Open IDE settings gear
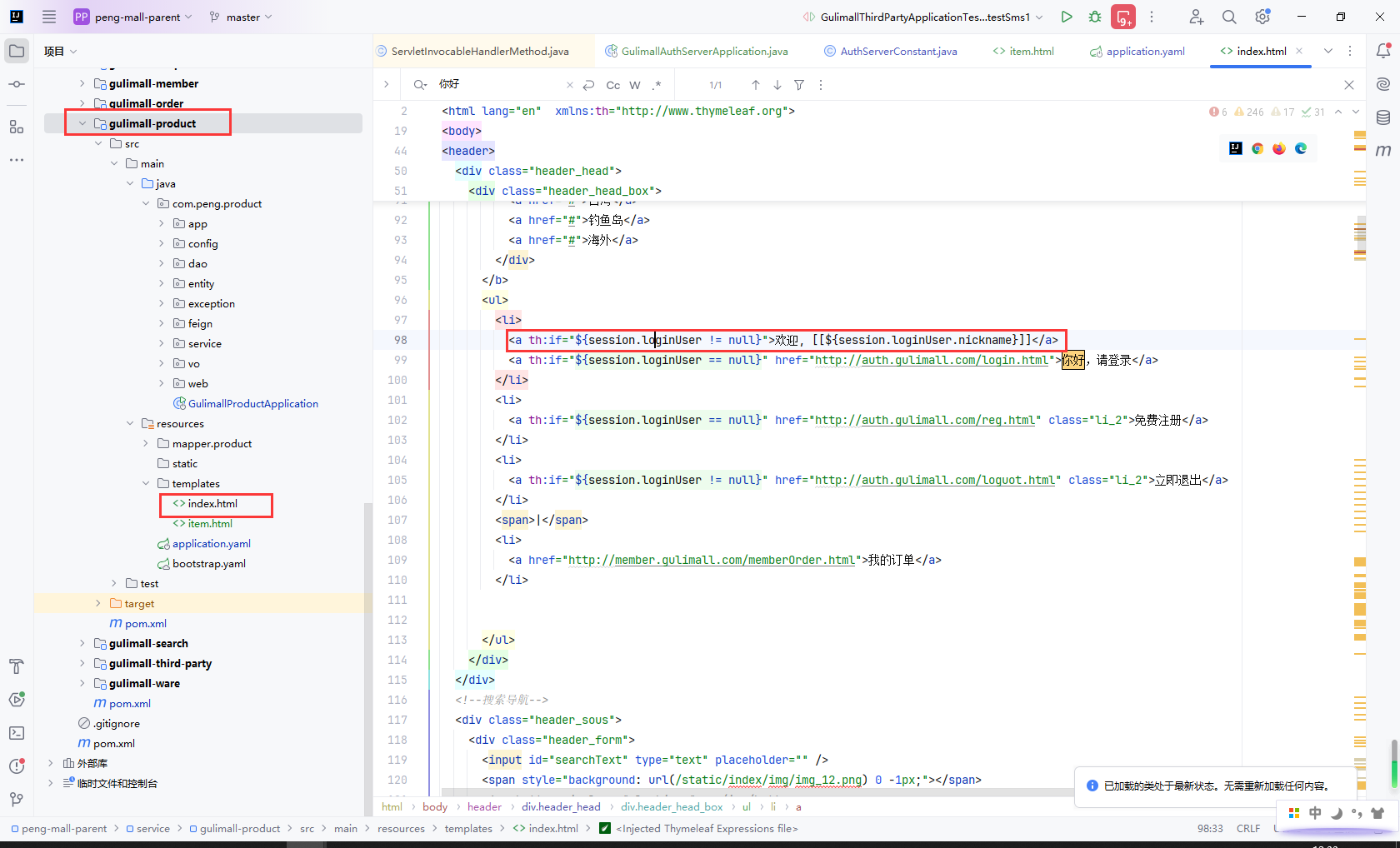 1262,17
